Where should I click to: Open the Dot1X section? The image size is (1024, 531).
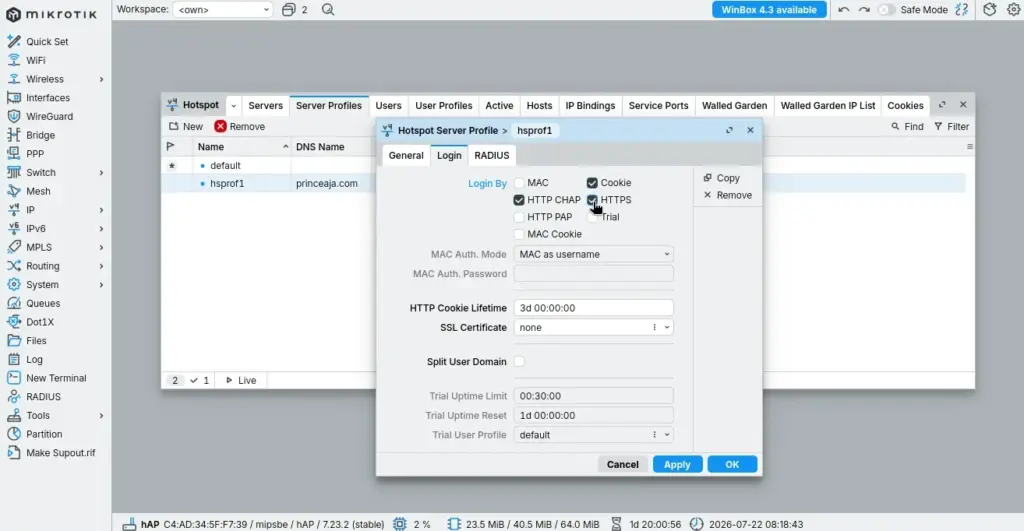click(x=39, y=322)
